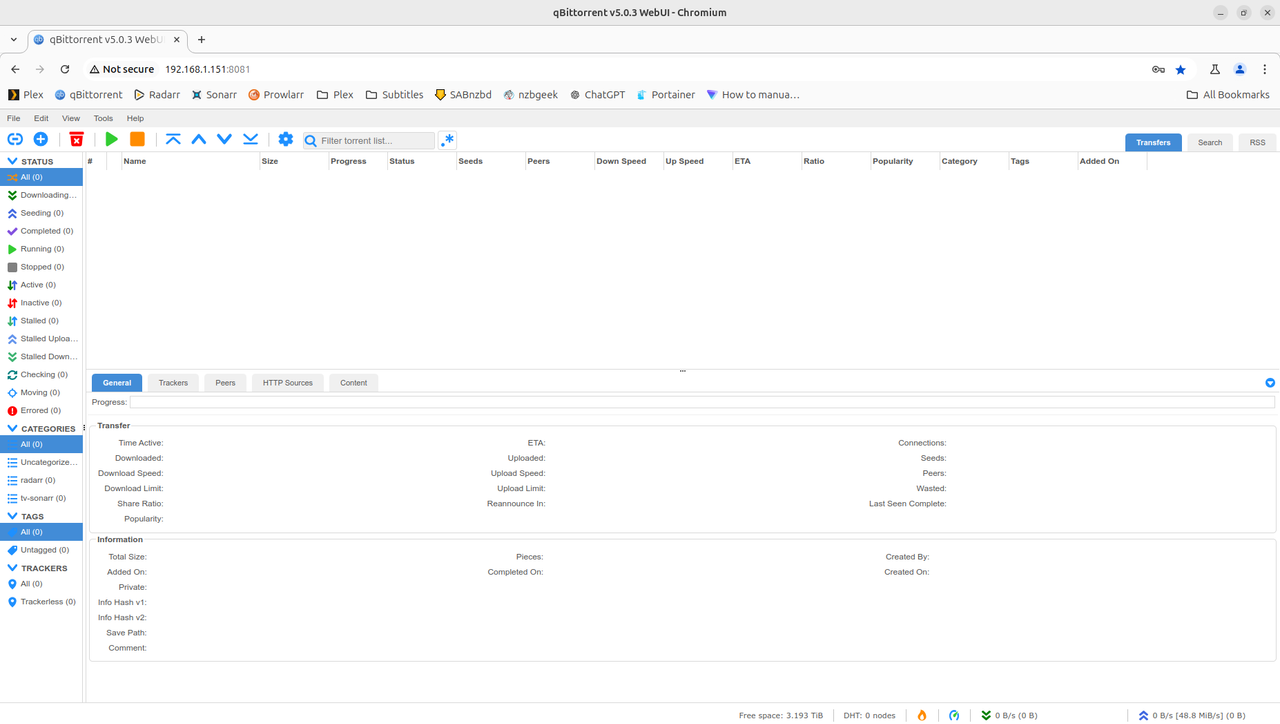Open the Peers properties tab

[x=226, y=383]
